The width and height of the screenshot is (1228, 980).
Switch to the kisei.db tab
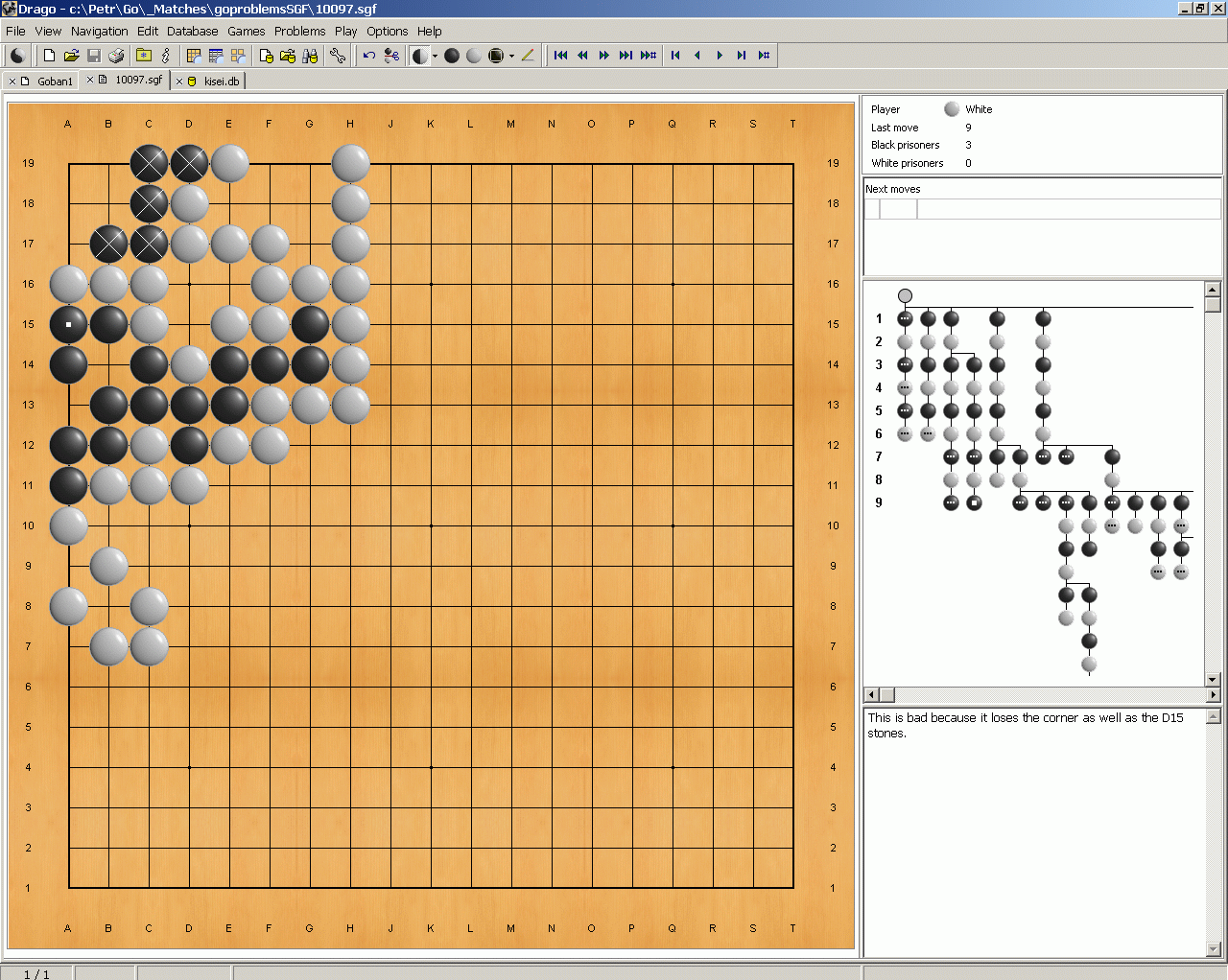pyautogui.click(x=221, y=82)
